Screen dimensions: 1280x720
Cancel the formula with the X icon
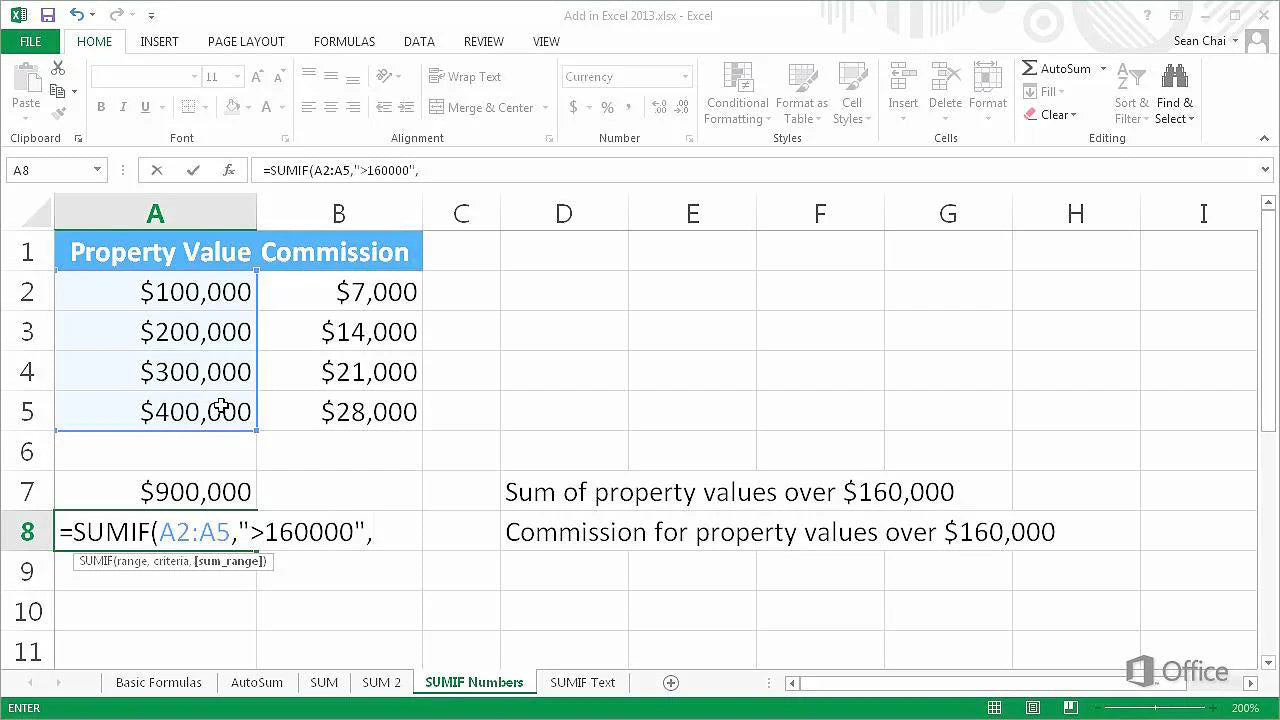156,169
